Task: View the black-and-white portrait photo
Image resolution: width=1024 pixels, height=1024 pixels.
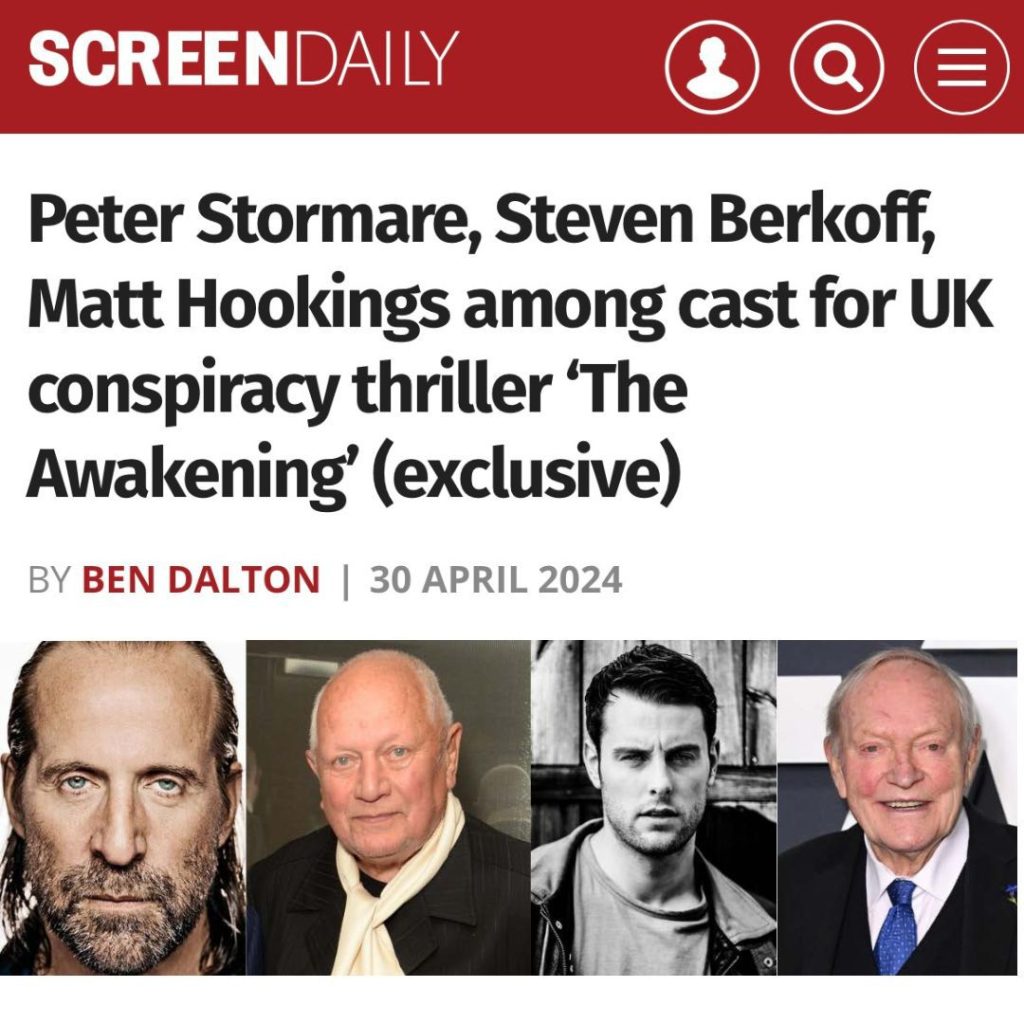Action: click(654, 808)
